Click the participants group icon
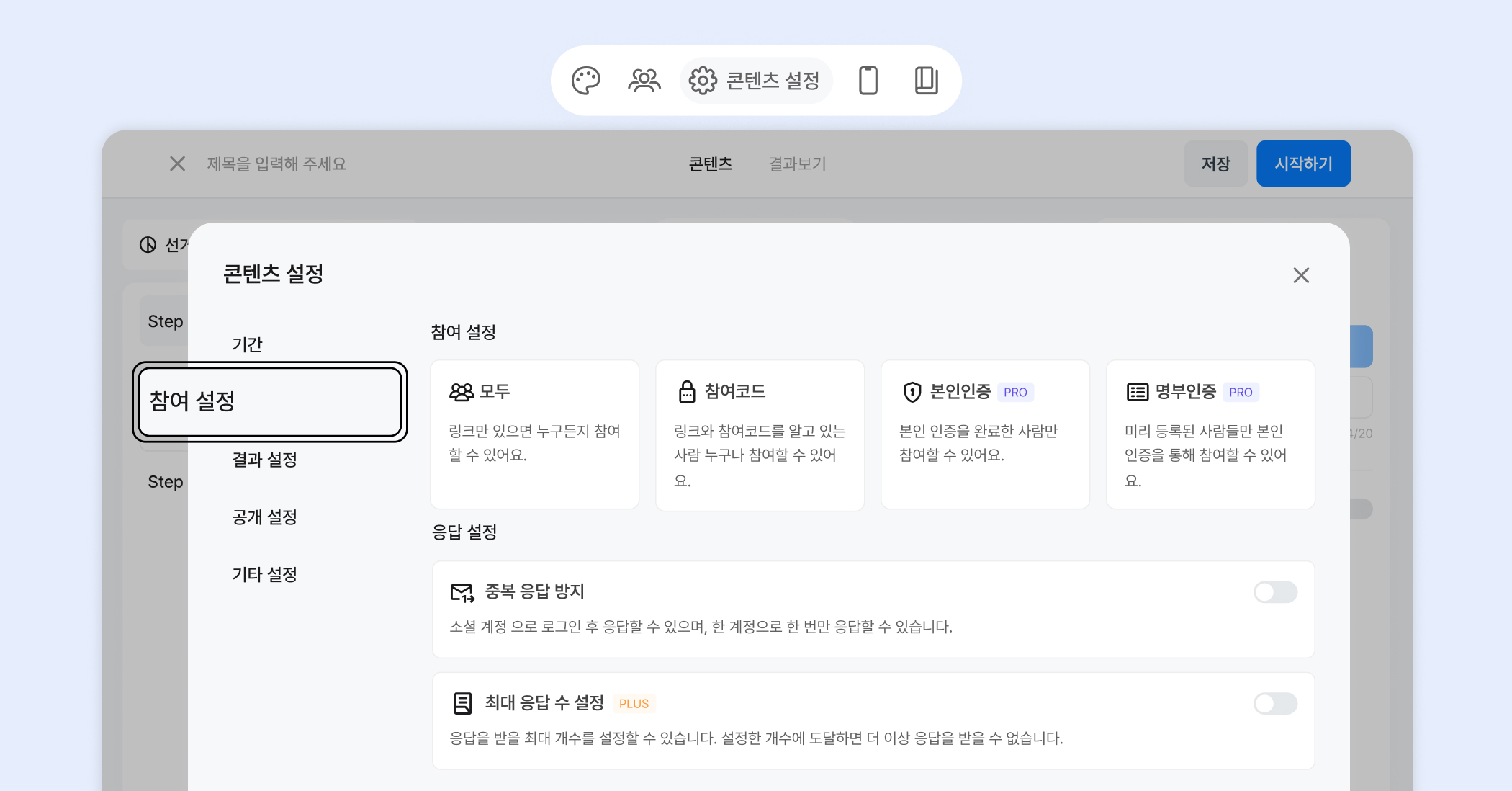1512x791 pixels. (x=644, y=81)
